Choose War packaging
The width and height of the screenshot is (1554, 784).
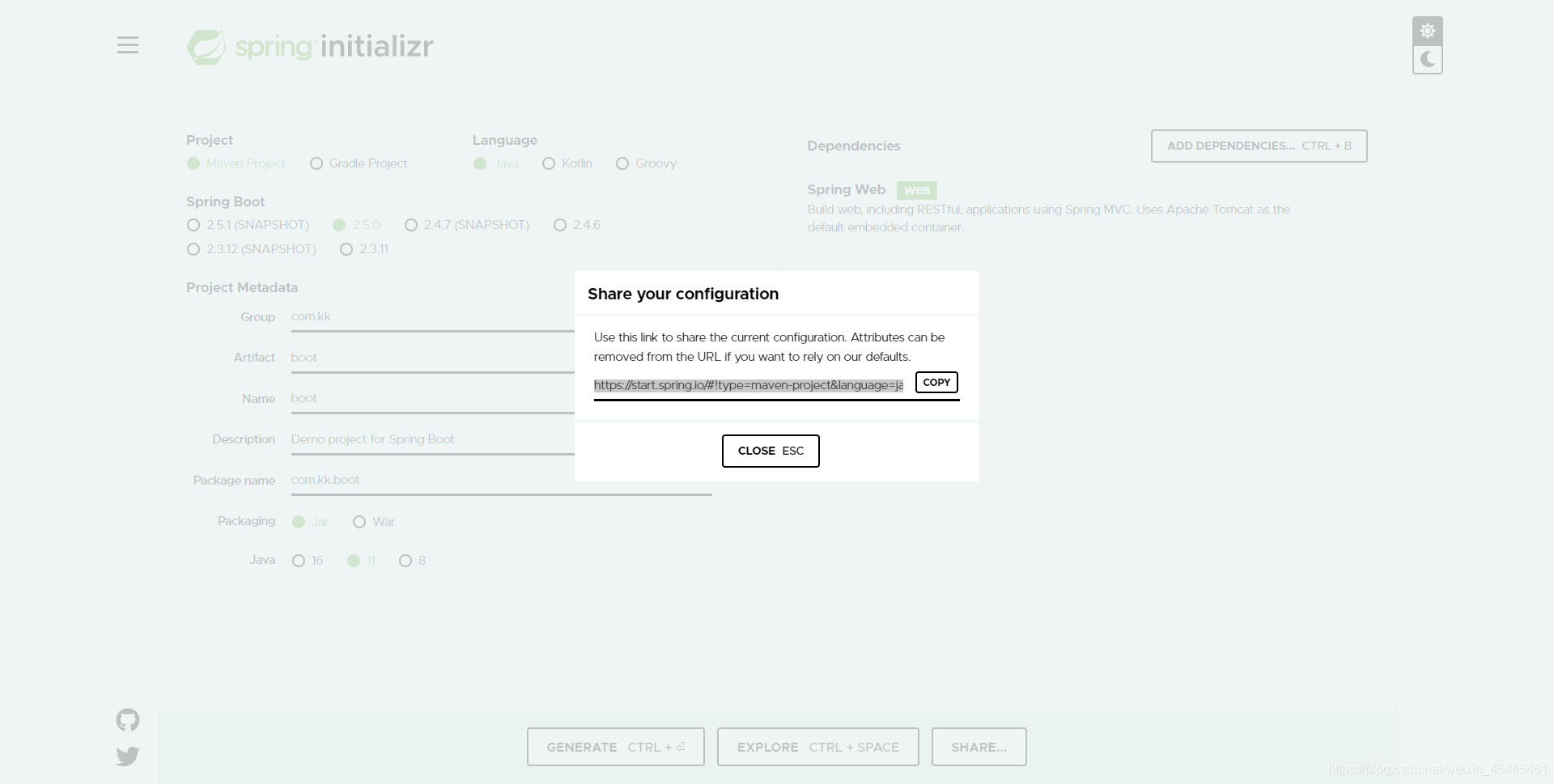pos(374,522)
